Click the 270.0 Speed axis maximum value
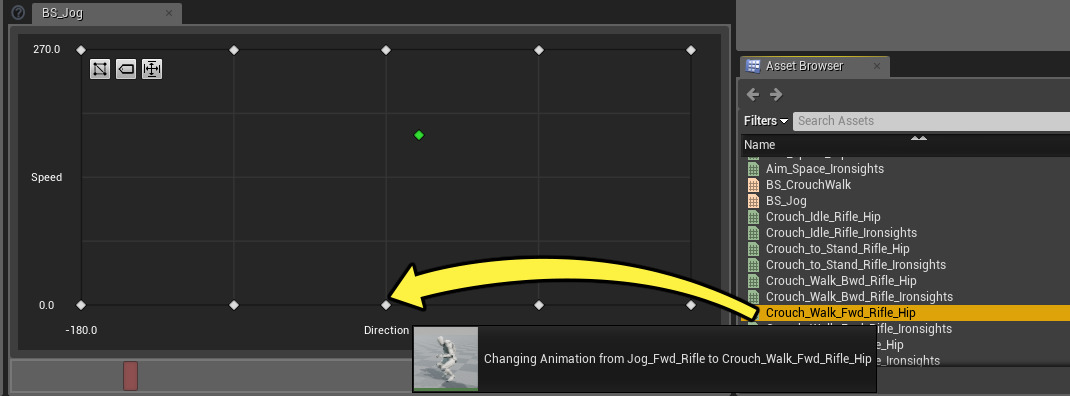This screenshot has height=396, width=1070. (x=47, y=50)
